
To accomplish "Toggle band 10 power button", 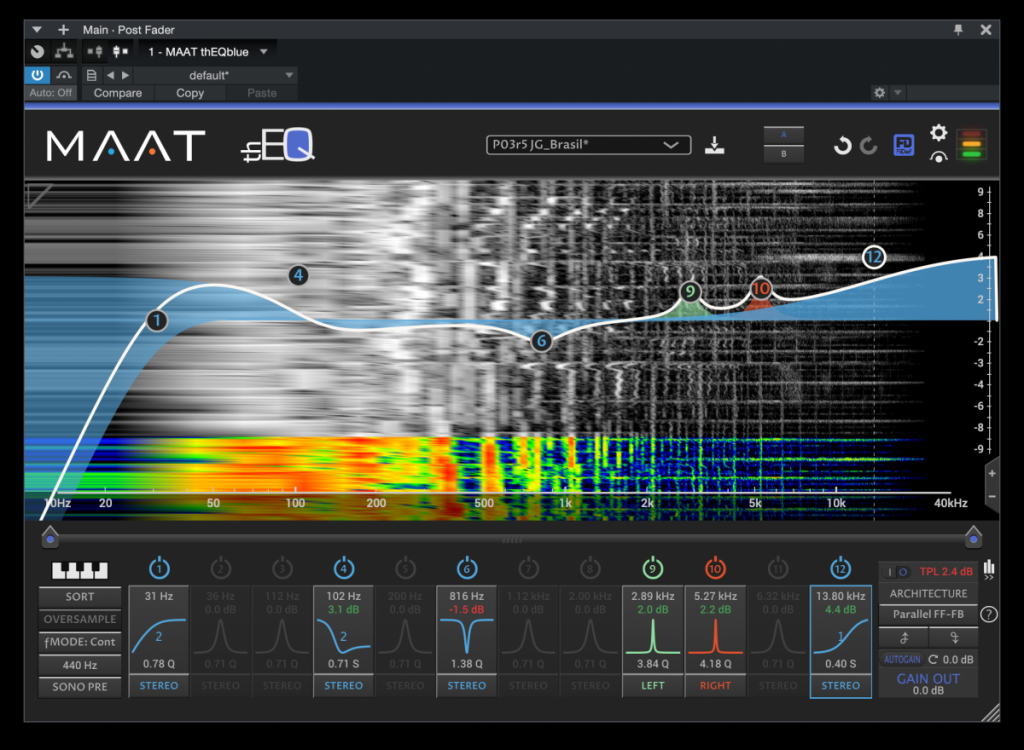I will (x=715, y=568).
